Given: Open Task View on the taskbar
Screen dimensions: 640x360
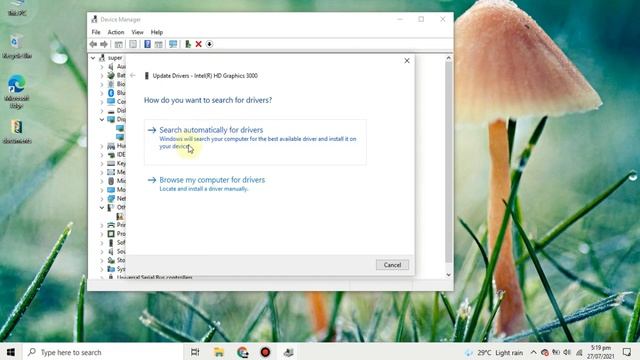Looking at the screenshot, I should (x=195, y=352).
